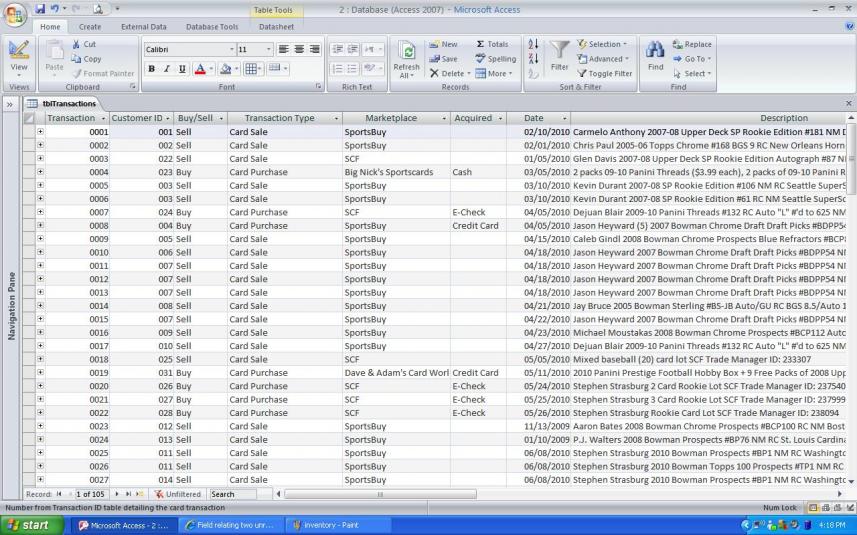Click the Font Color red A button
The image size is (857, 535).
200,68
